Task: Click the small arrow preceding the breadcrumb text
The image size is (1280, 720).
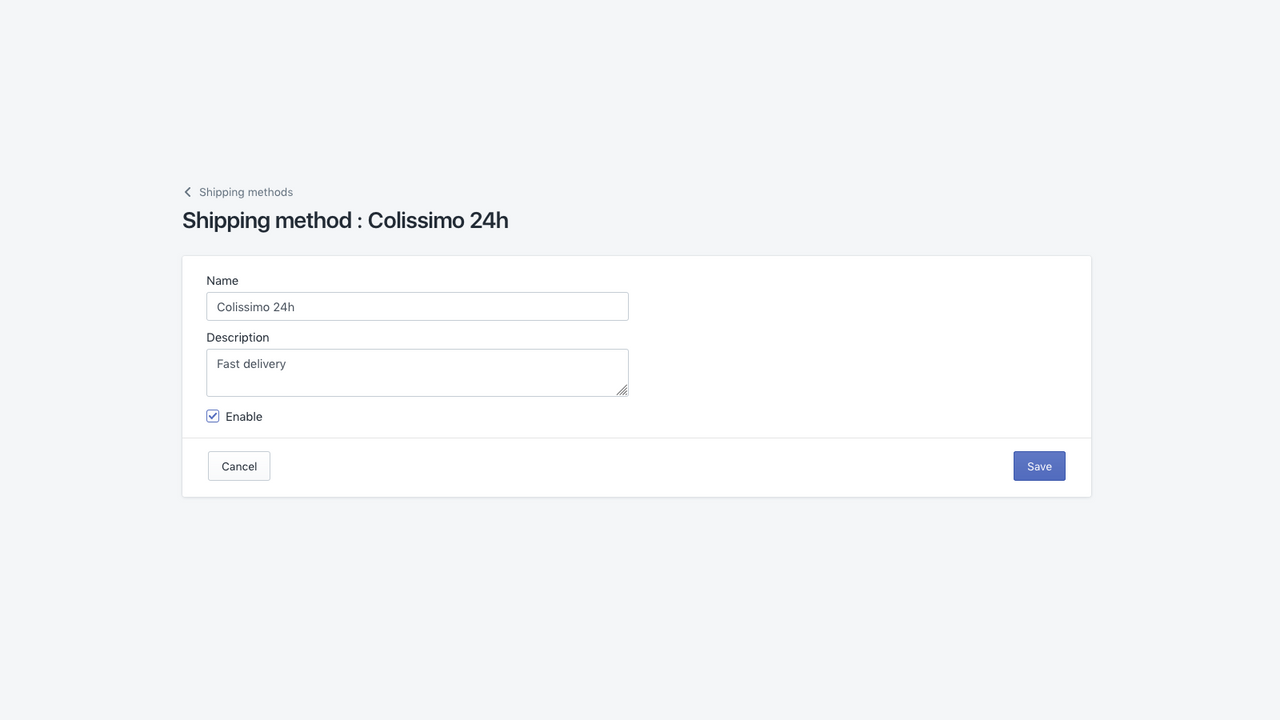Action: pos(187,191)
